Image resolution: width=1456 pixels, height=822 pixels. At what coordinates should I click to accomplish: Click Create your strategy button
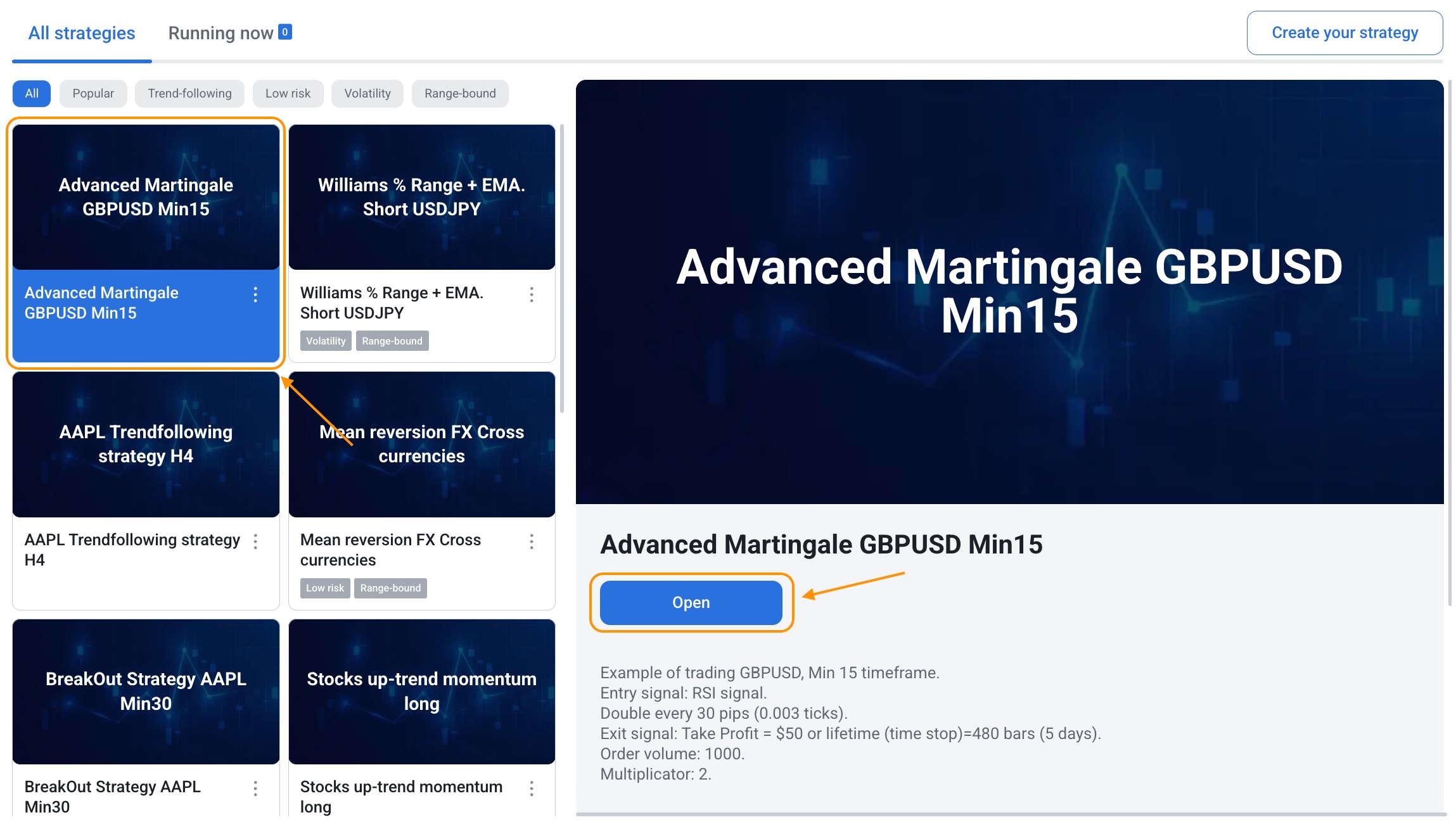(1344, 33)
